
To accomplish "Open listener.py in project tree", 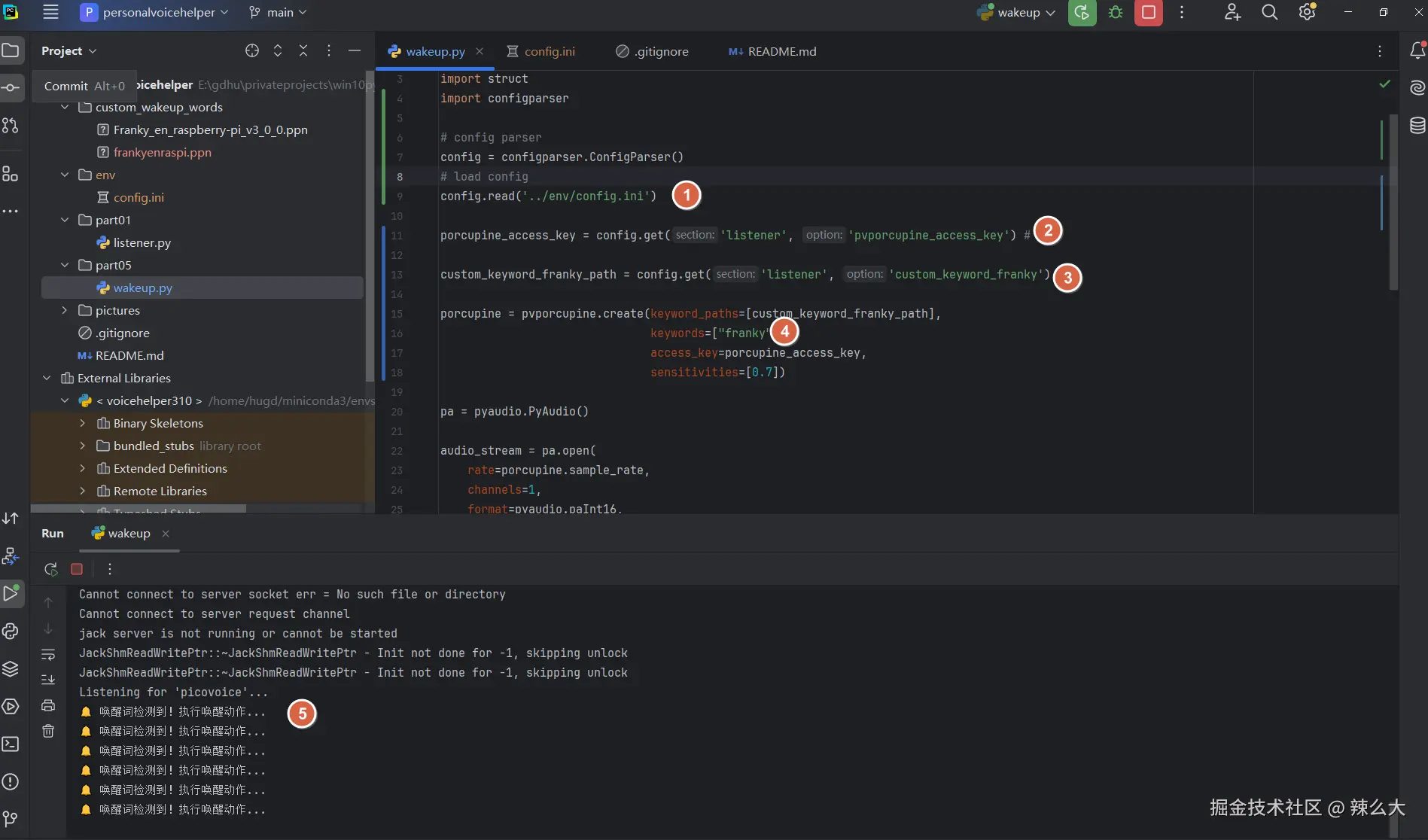I will pos(142,242).
